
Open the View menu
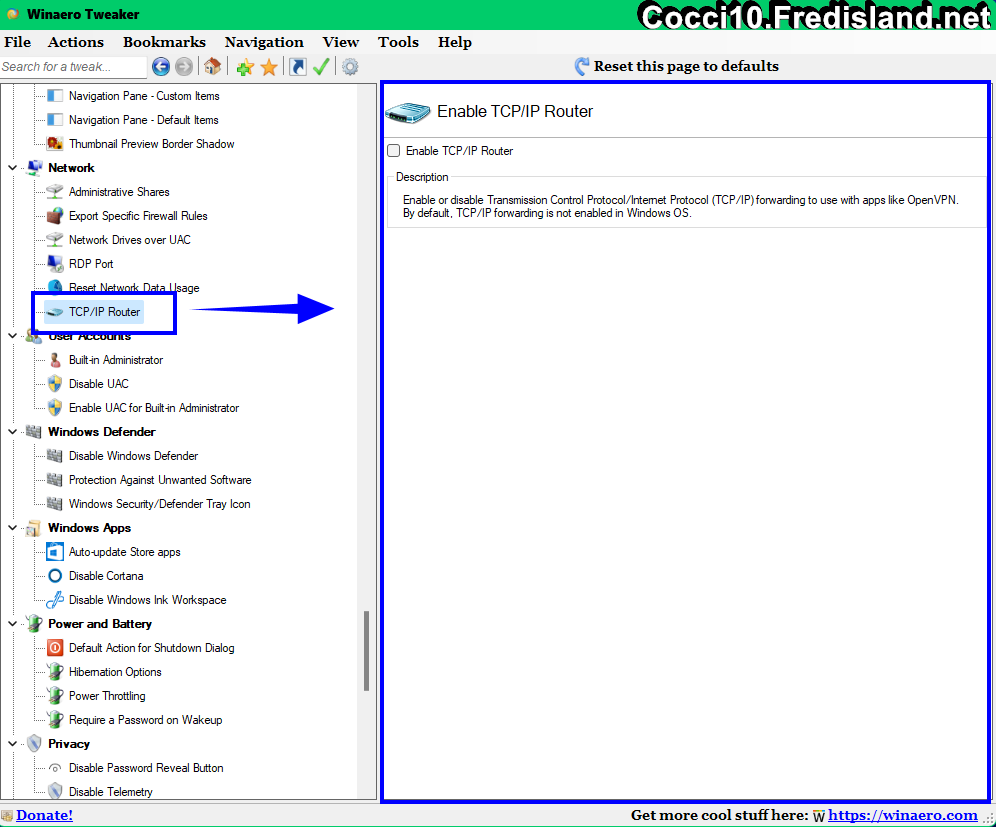(x=340, y=42)
